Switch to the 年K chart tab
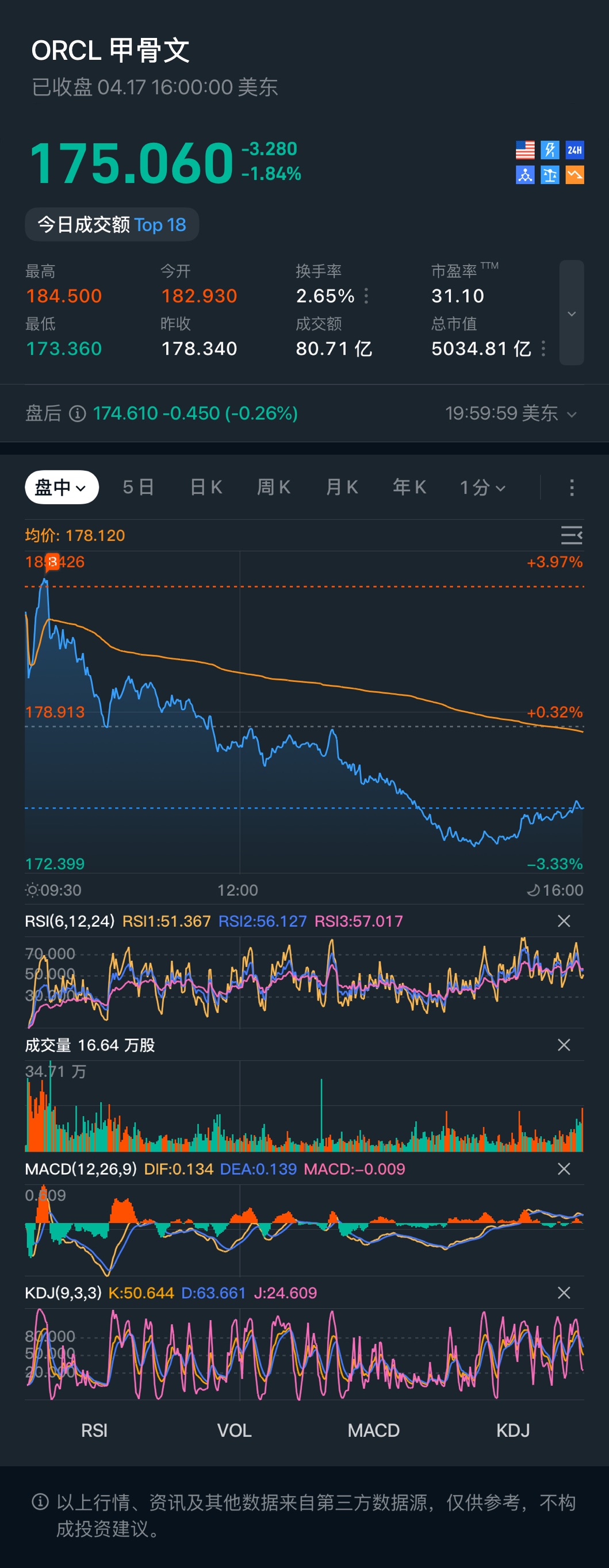The width and height of the screenshot is (609, 1568). 410,488
